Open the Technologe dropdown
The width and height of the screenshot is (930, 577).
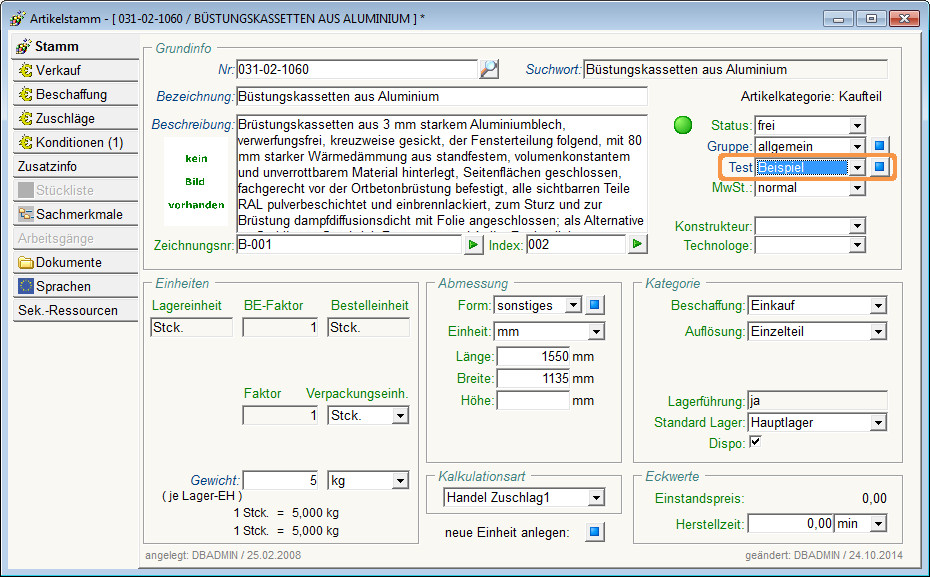857,245
